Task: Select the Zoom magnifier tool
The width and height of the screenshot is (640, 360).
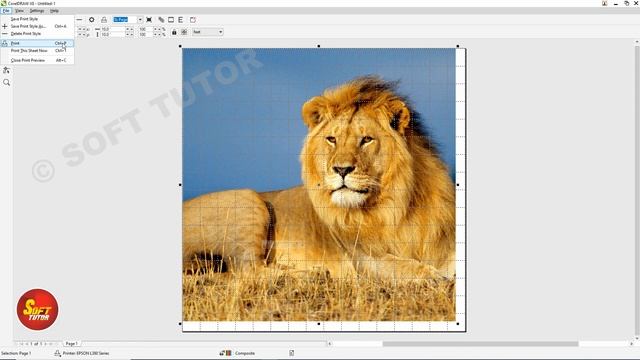Action: coord(7,82)
